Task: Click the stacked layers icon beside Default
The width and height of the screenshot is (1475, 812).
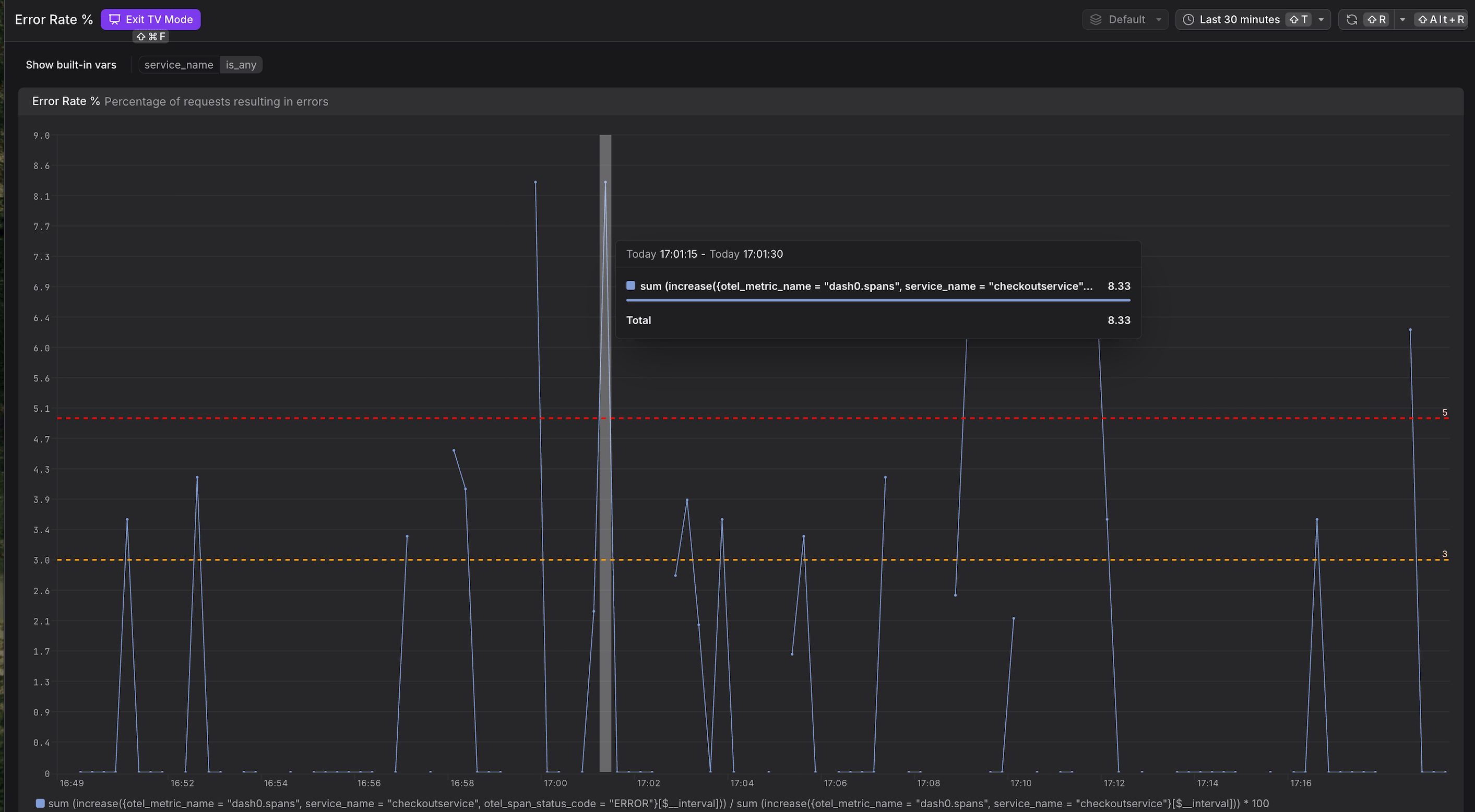Action: pyautogui.click(x=1096, y=19)
